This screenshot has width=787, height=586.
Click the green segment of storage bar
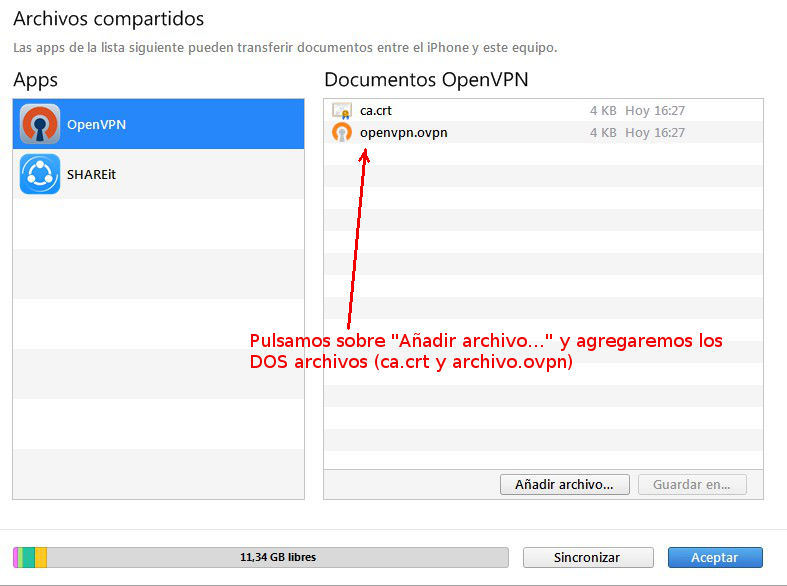pos(28,557)
